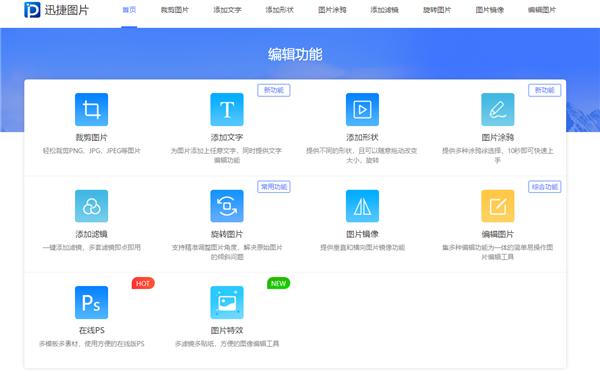The width and height of the screenshot is (600, 372).
Task: Open the 添加形状 shape icon
Action: [362, 109]
